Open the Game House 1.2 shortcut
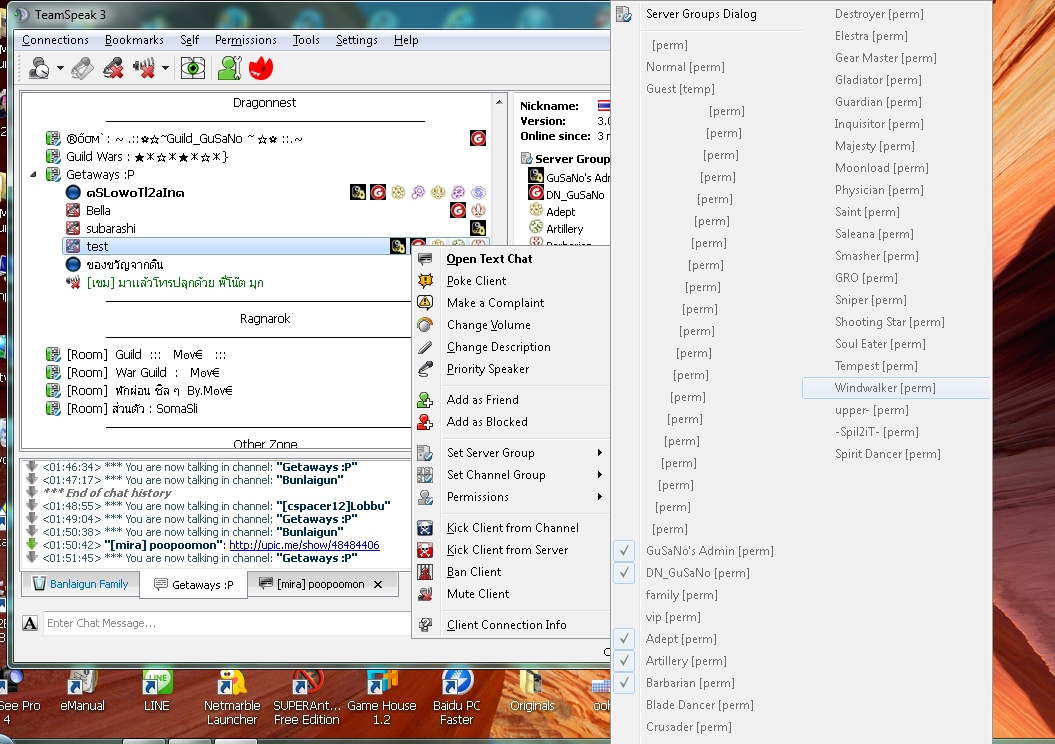Viewport: 1055px width, 744px height. tap(381, 698)
